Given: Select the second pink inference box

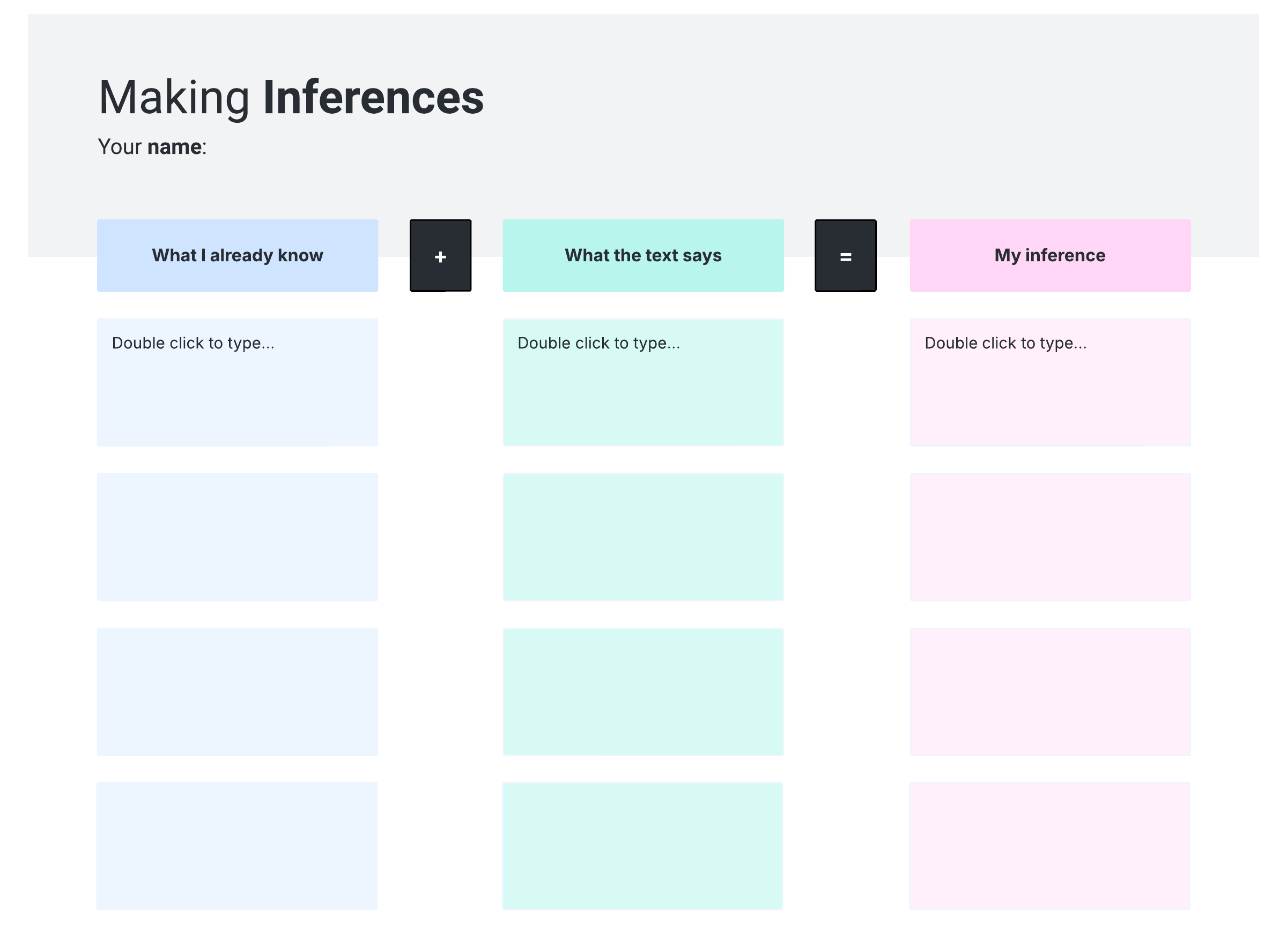Looking at the screenshot, I should pyautogui.click(x=1049, y=537).
